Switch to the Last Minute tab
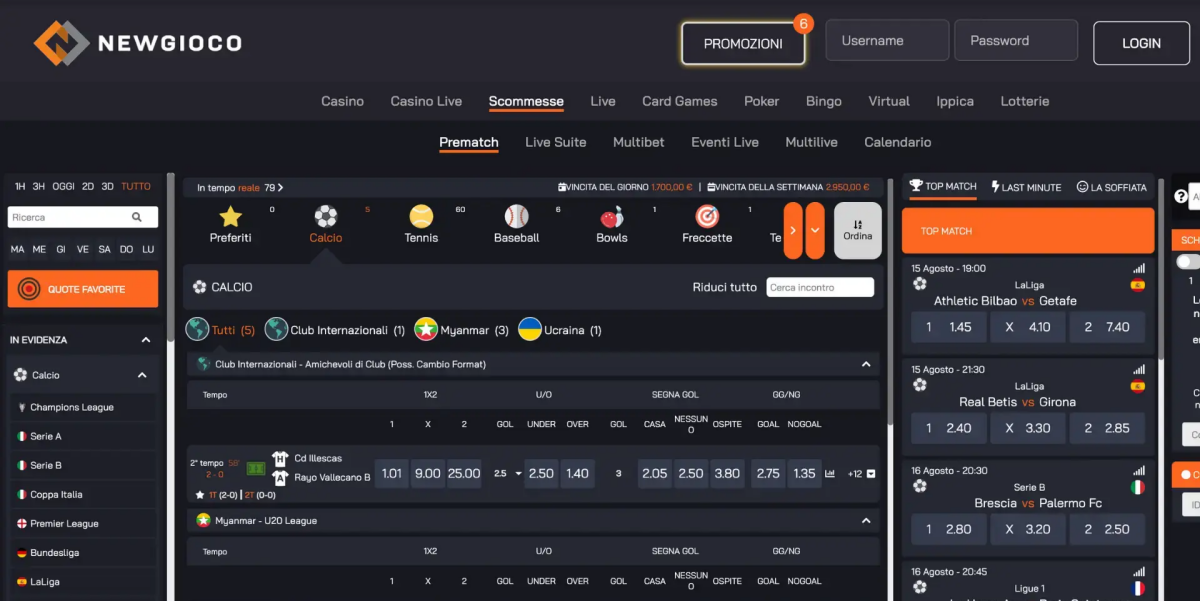Viewport: 1200px width, 601px height. tap(1026, 187)
